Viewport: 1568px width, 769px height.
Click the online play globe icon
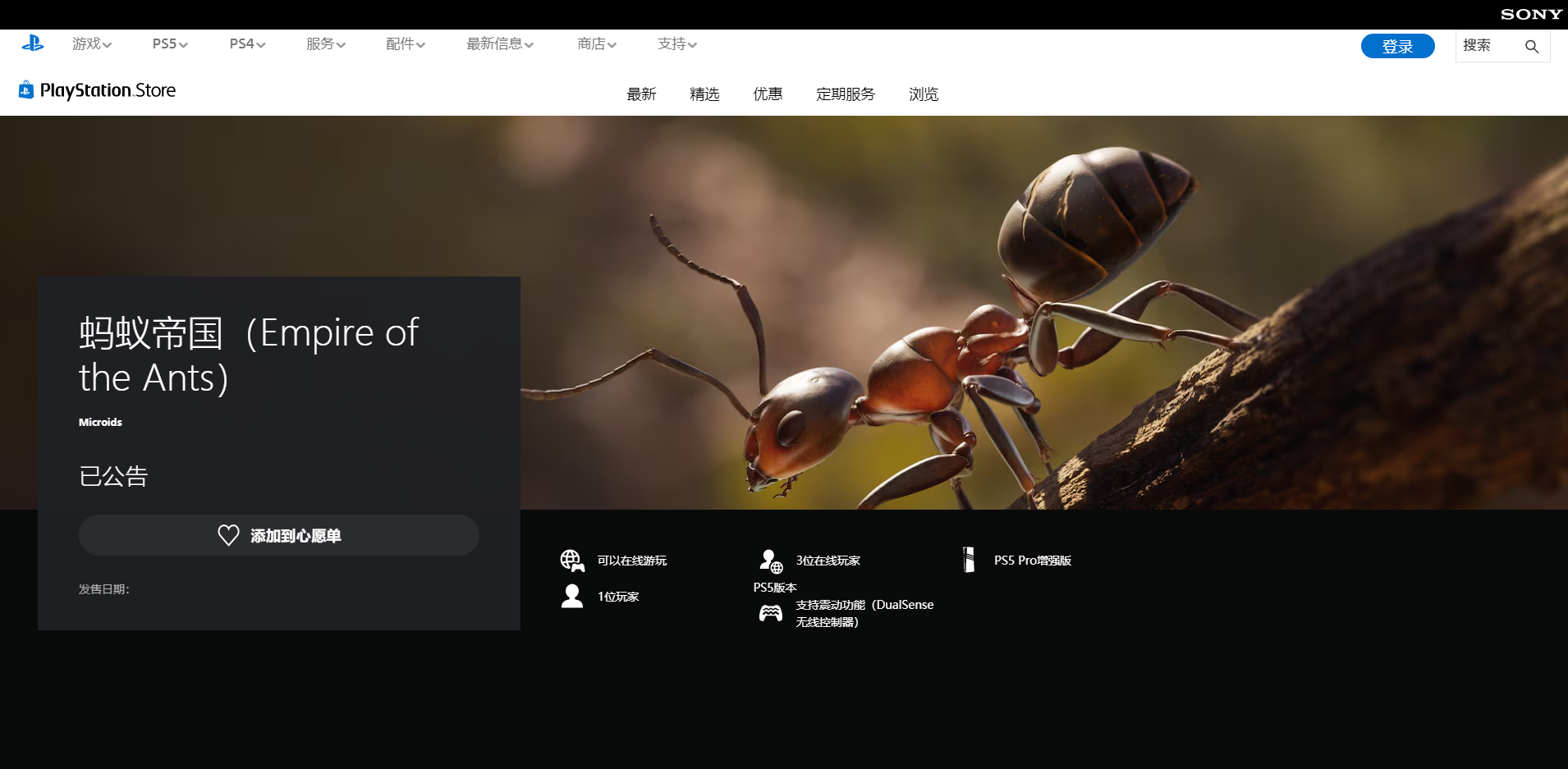(572, 561)
